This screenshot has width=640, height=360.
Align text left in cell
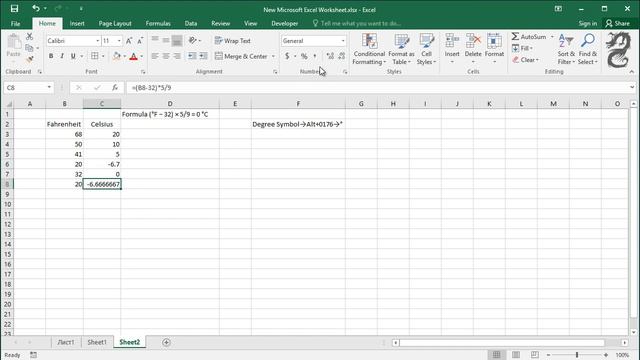(x=155, y=56)
